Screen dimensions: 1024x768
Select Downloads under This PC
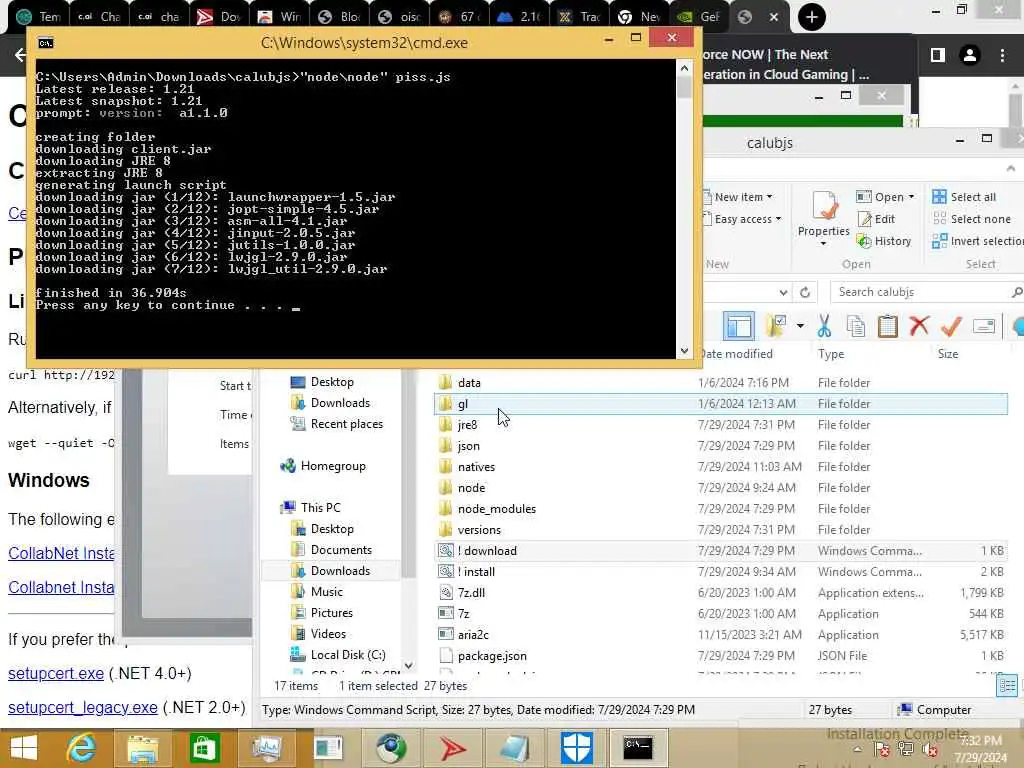330,571
